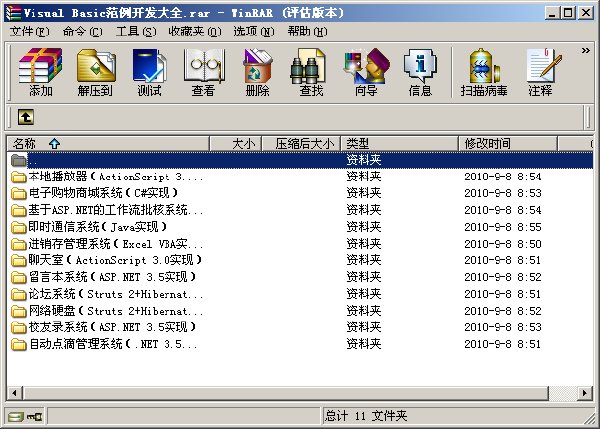Select 论坛系统(Struts 2+Hibernat... name

coord(116,294)
